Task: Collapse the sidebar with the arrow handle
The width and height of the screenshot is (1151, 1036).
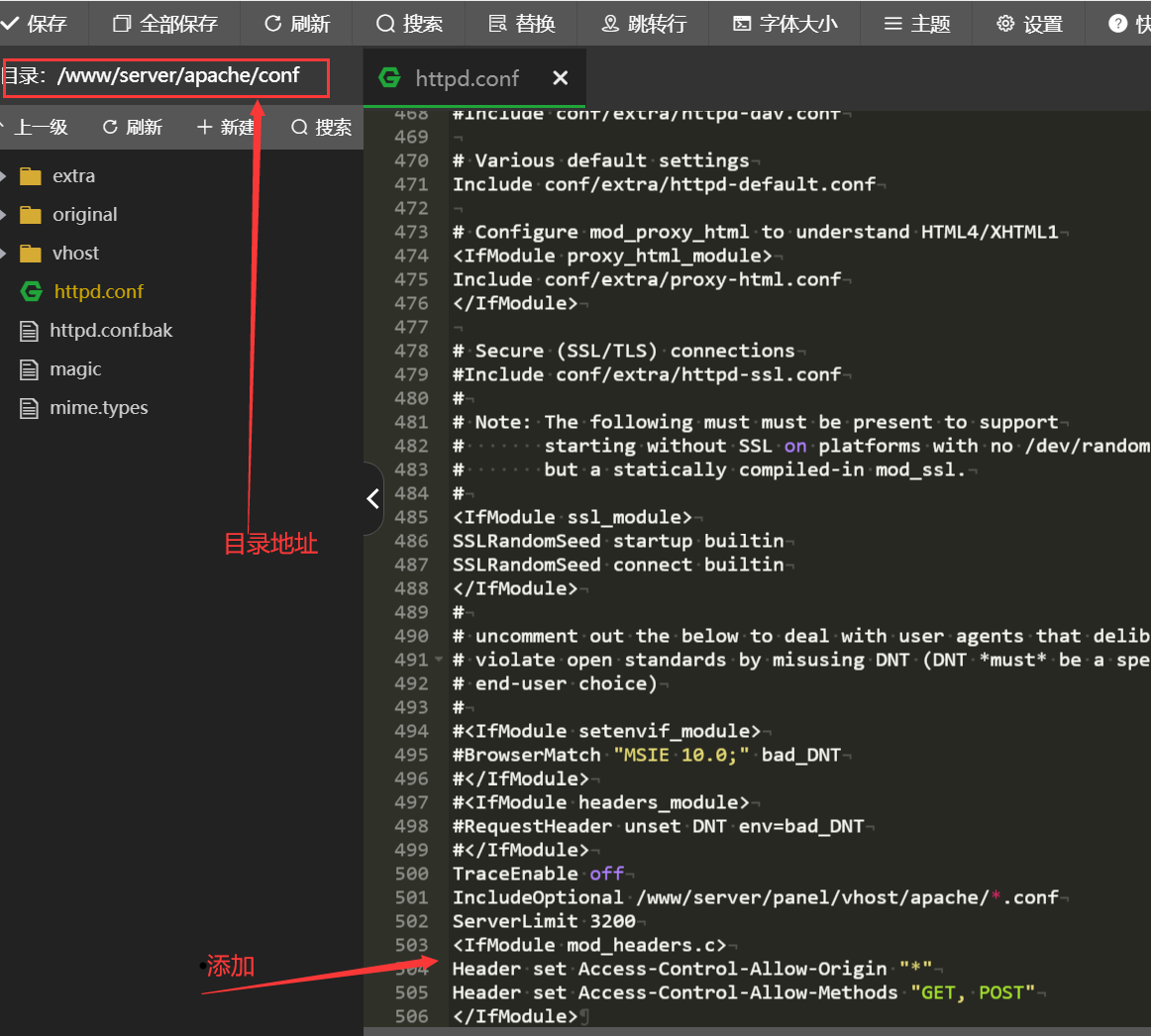Action: (372, 498)
